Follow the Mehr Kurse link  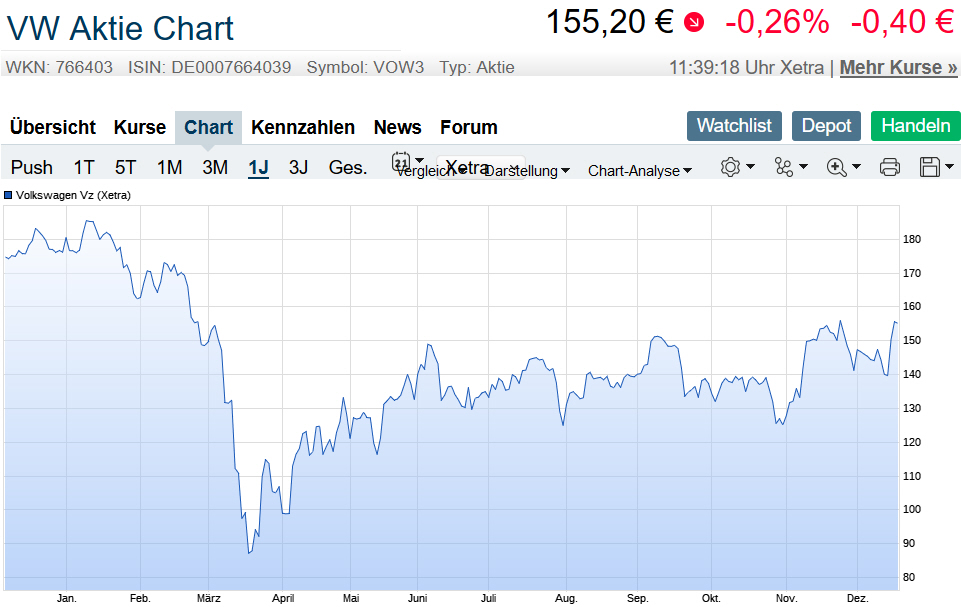tap(898, 68)
